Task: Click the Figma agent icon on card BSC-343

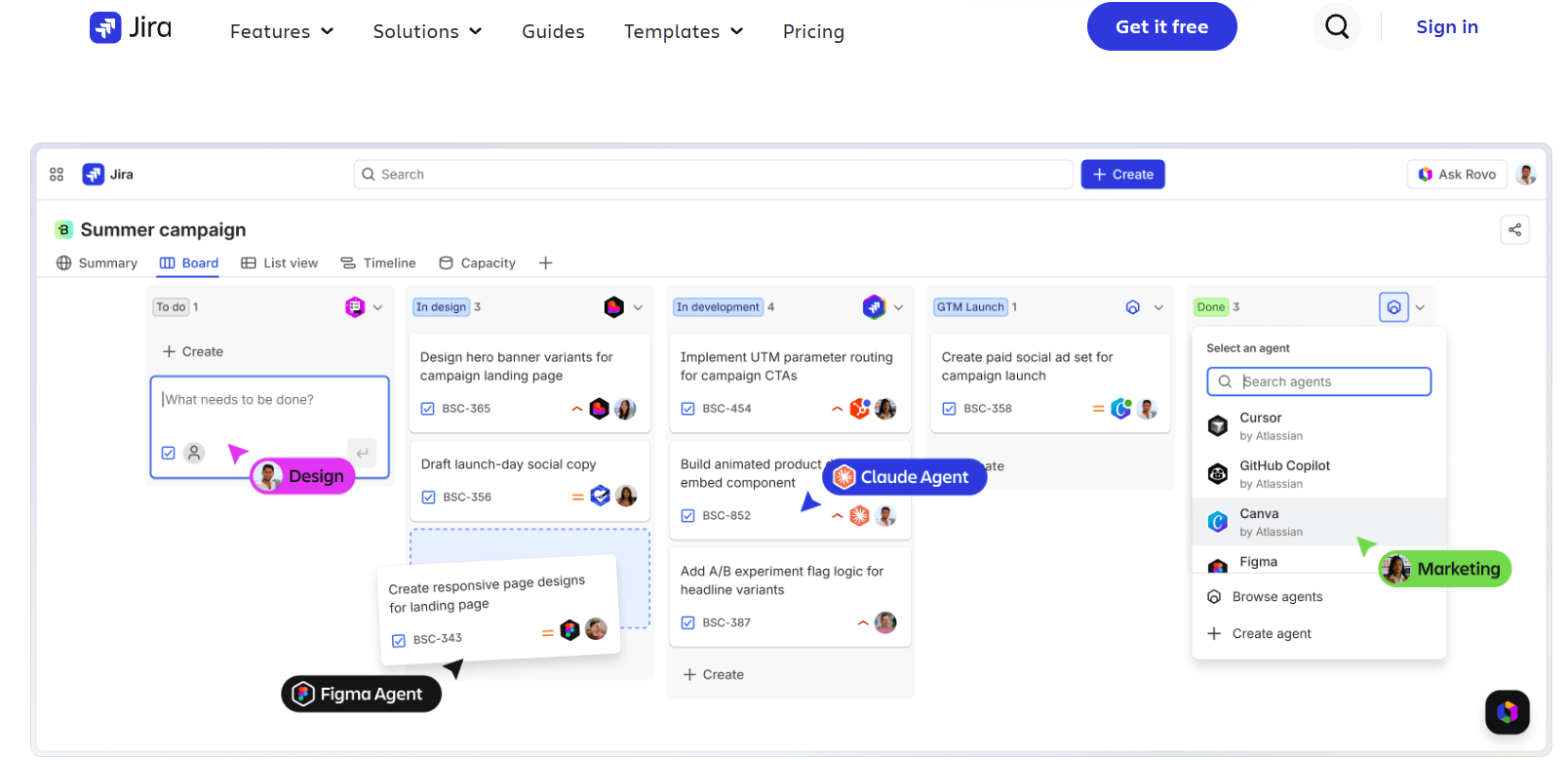Action: coord(570,630)
